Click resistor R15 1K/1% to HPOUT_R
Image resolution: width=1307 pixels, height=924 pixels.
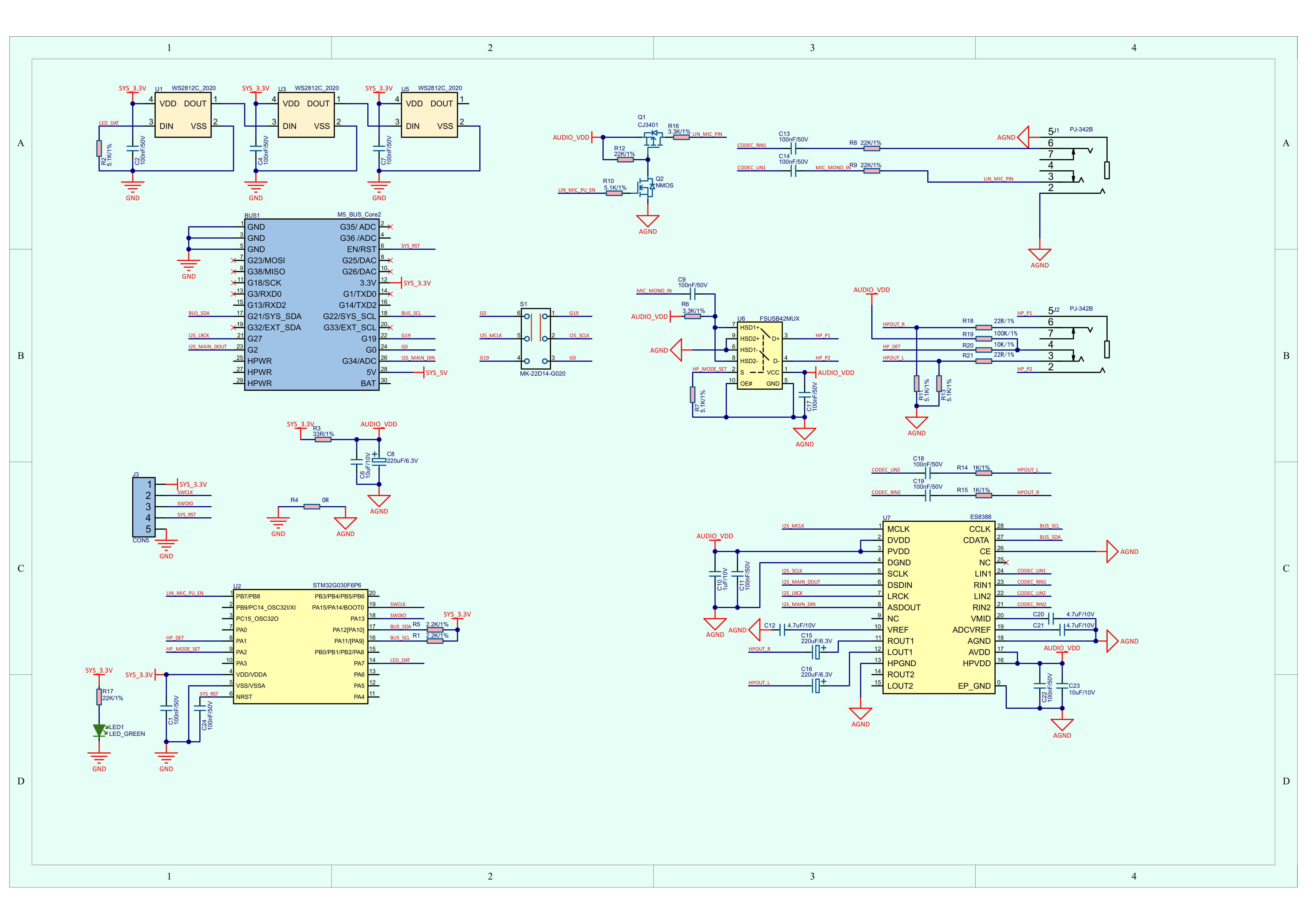point(984,496)
